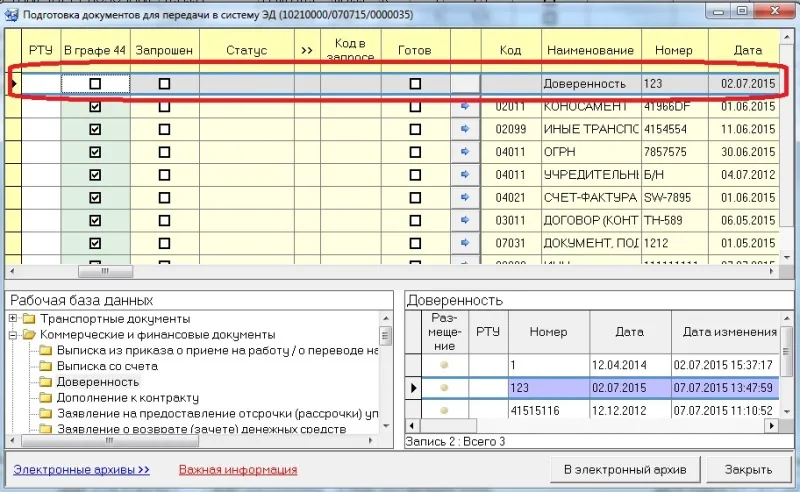Click blue arrow button in ОГРН row

465,152
